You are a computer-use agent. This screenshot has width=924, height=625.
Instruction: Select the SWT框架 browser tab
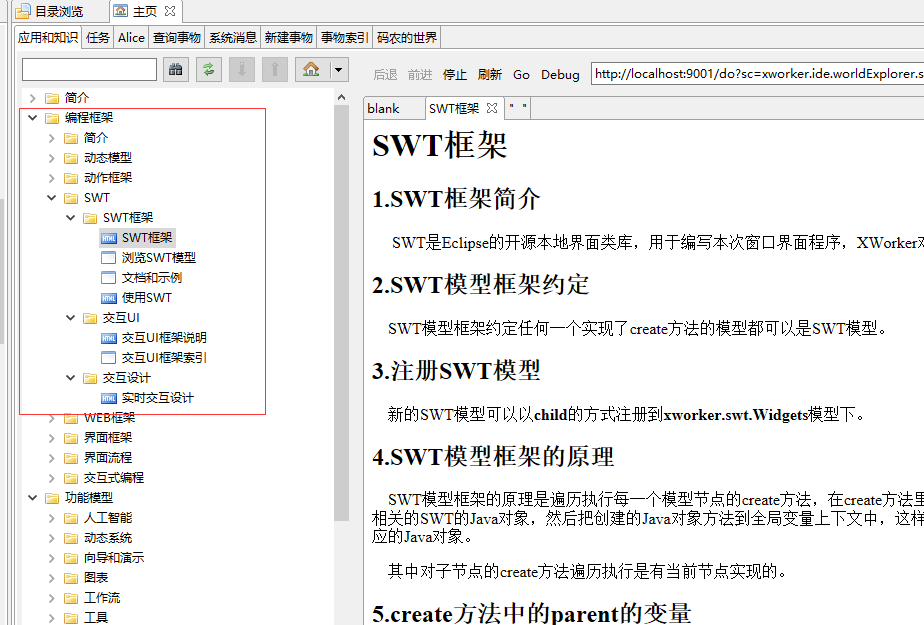(454, 108)
